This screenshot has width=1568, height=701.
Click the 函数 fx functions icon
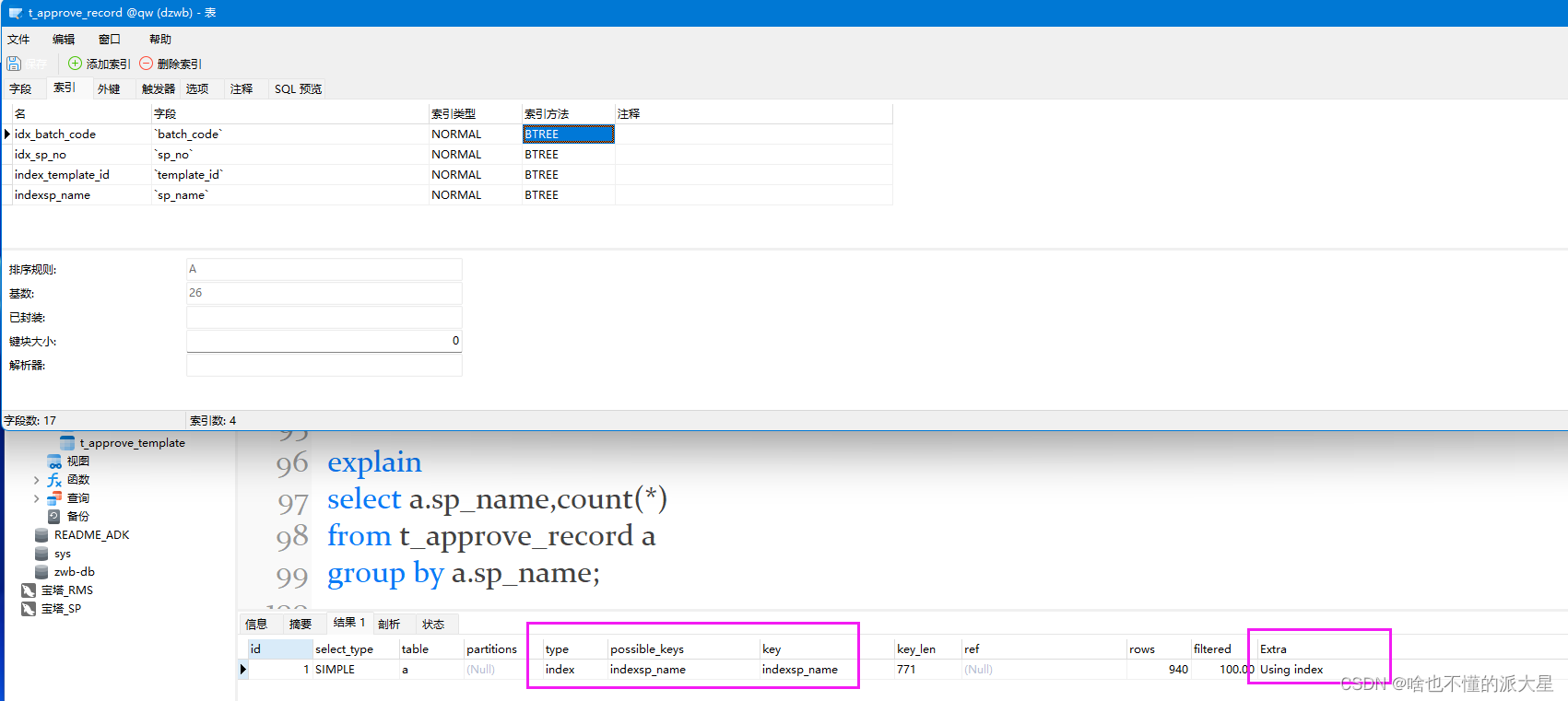55,480
